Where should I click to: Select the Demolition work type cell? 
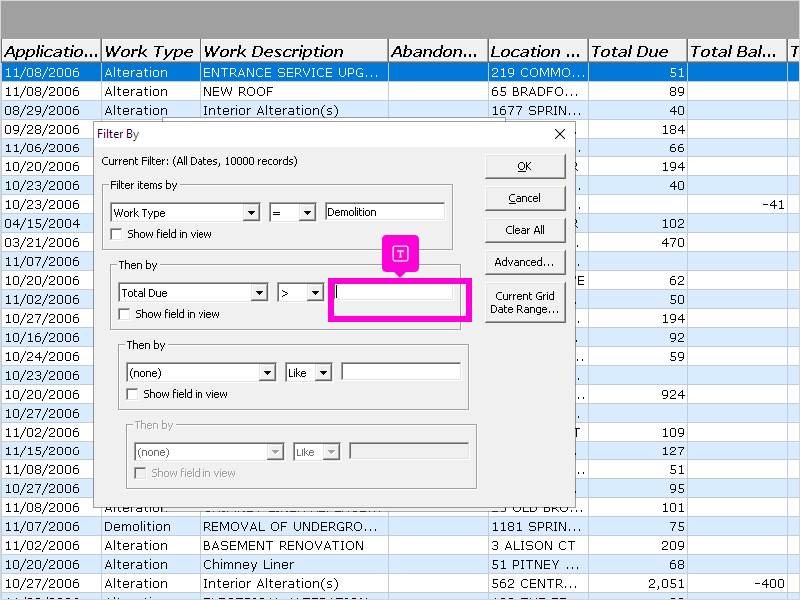[x=151, y=527]
